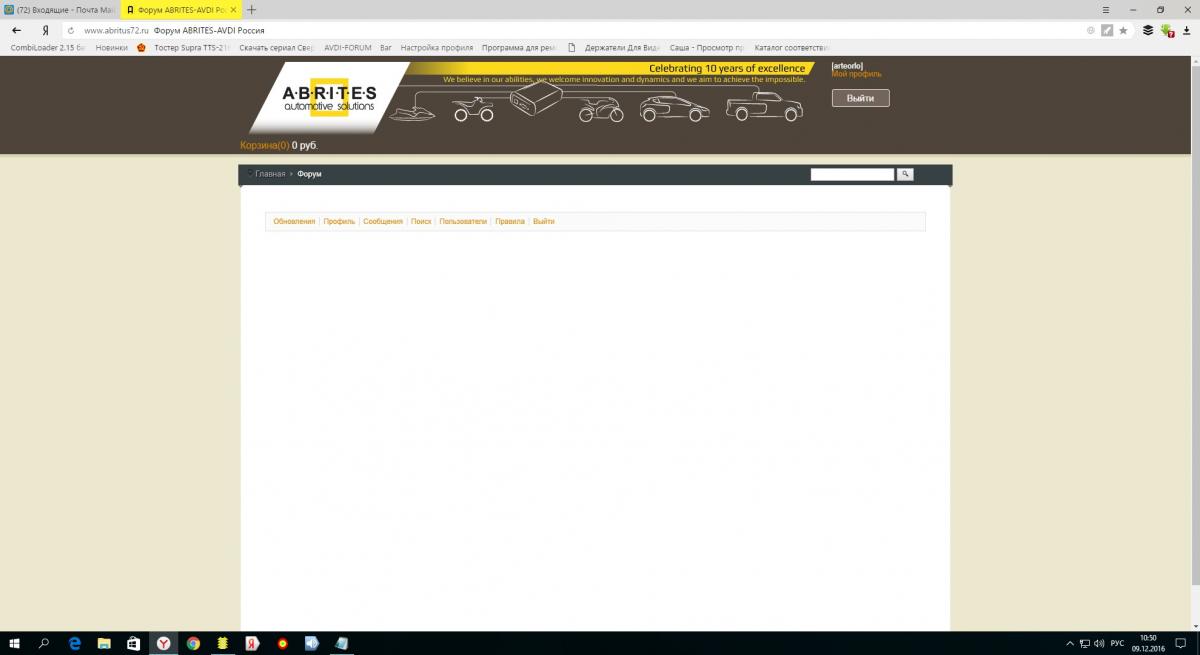Click Форум in the breadcrumb

pos(309,174)
